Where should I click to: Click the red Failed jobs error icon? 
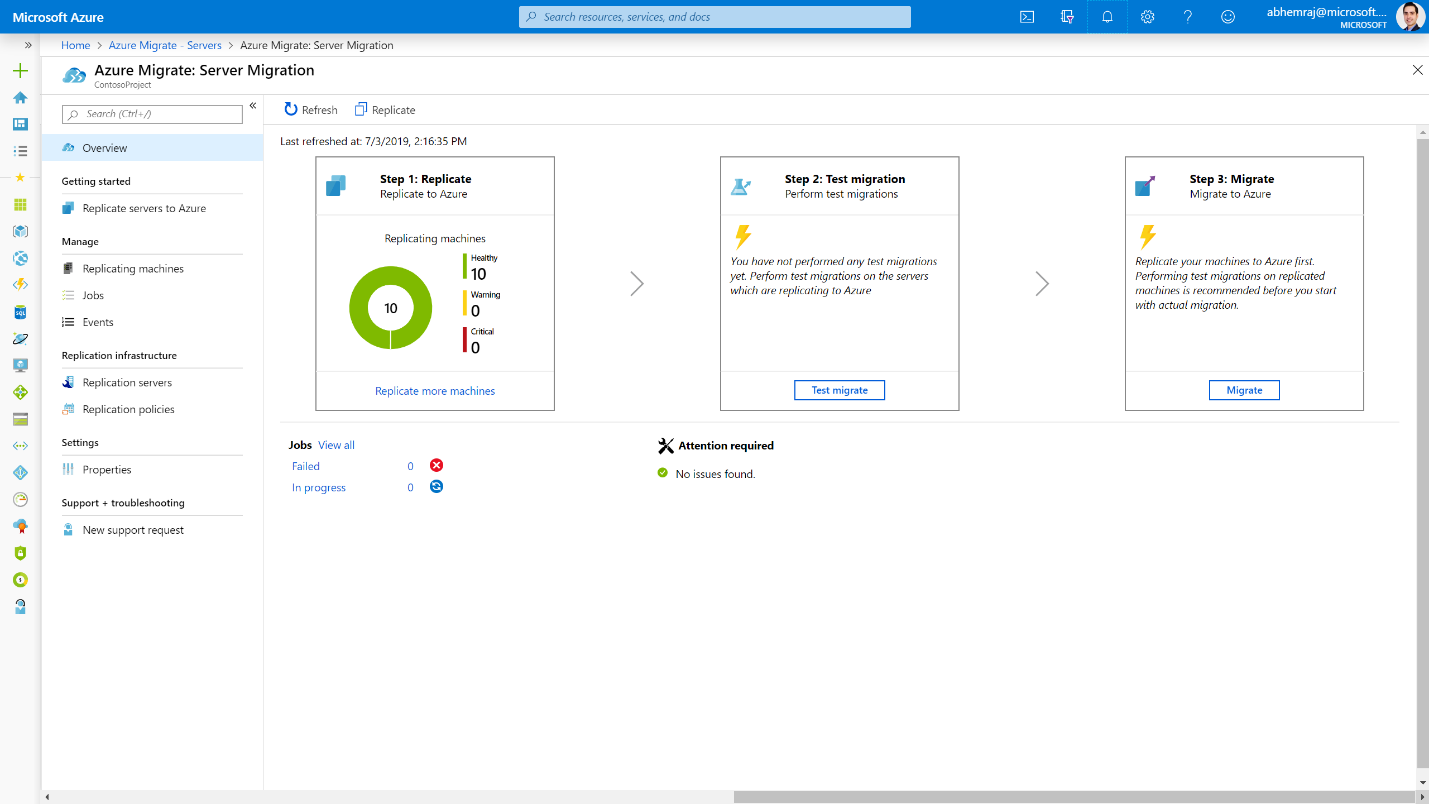pyautogui.click(x=436, y=465)
